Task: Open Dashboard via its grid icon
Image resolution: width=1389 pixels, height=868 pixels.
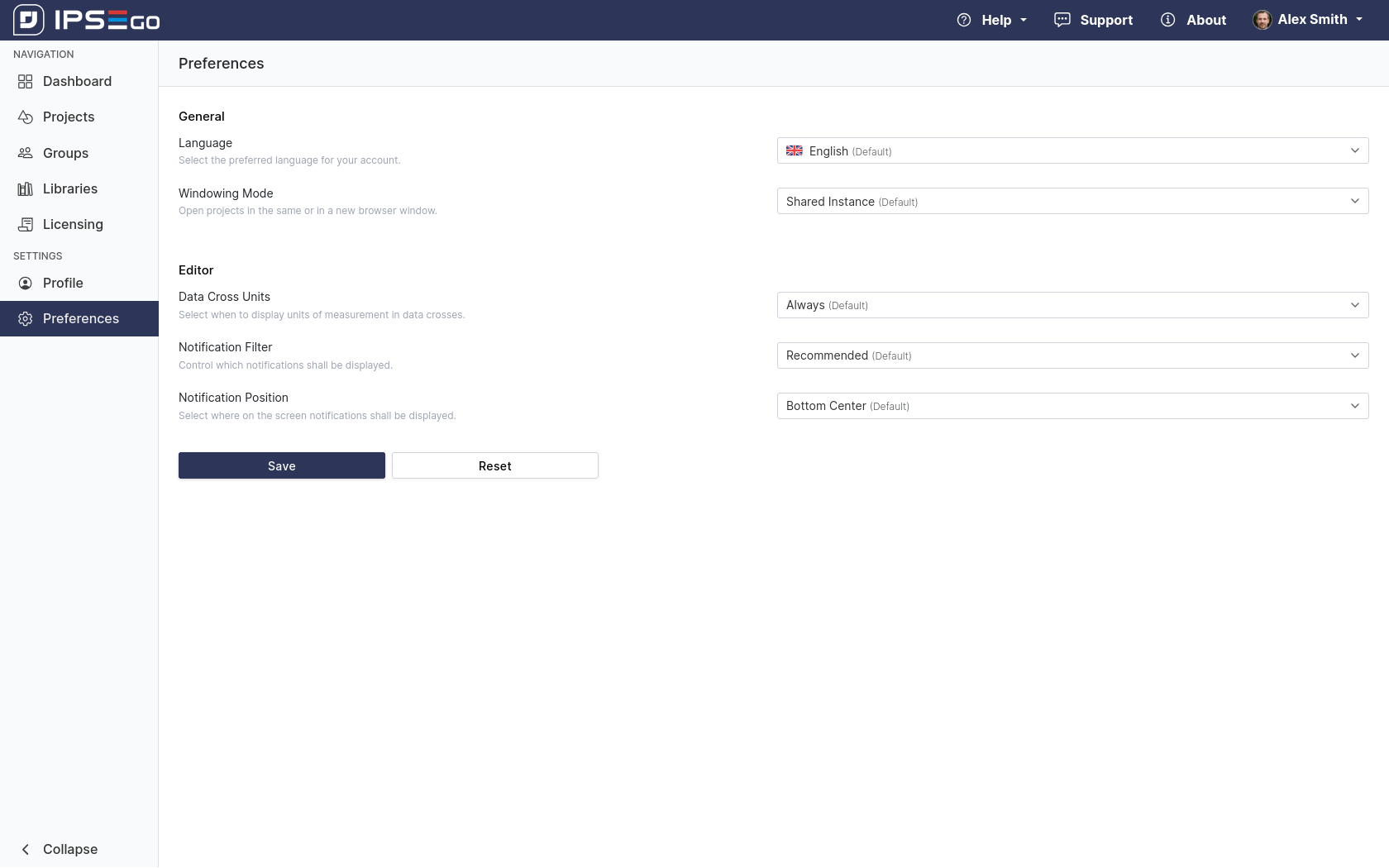Action: [26, 81]
